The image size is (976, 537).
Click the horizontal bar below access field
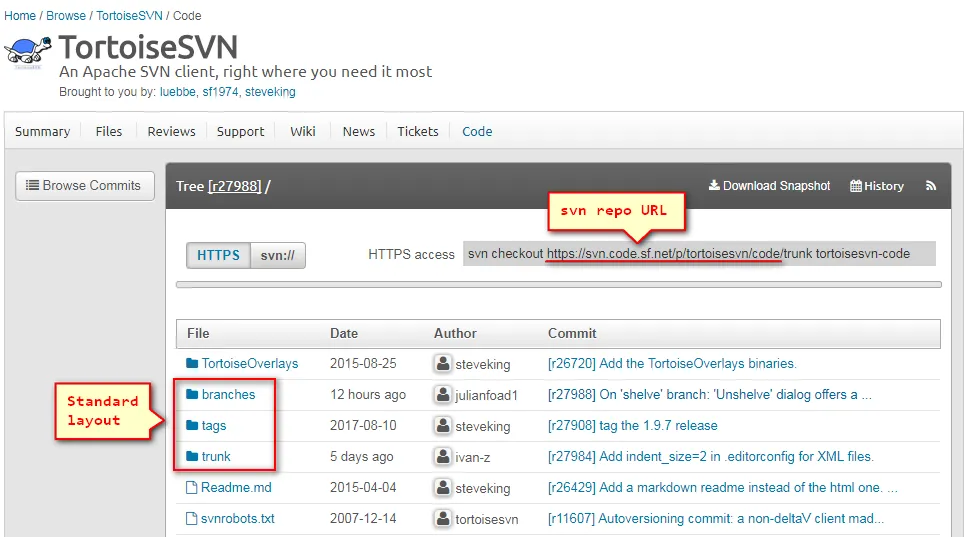(558, 284)
